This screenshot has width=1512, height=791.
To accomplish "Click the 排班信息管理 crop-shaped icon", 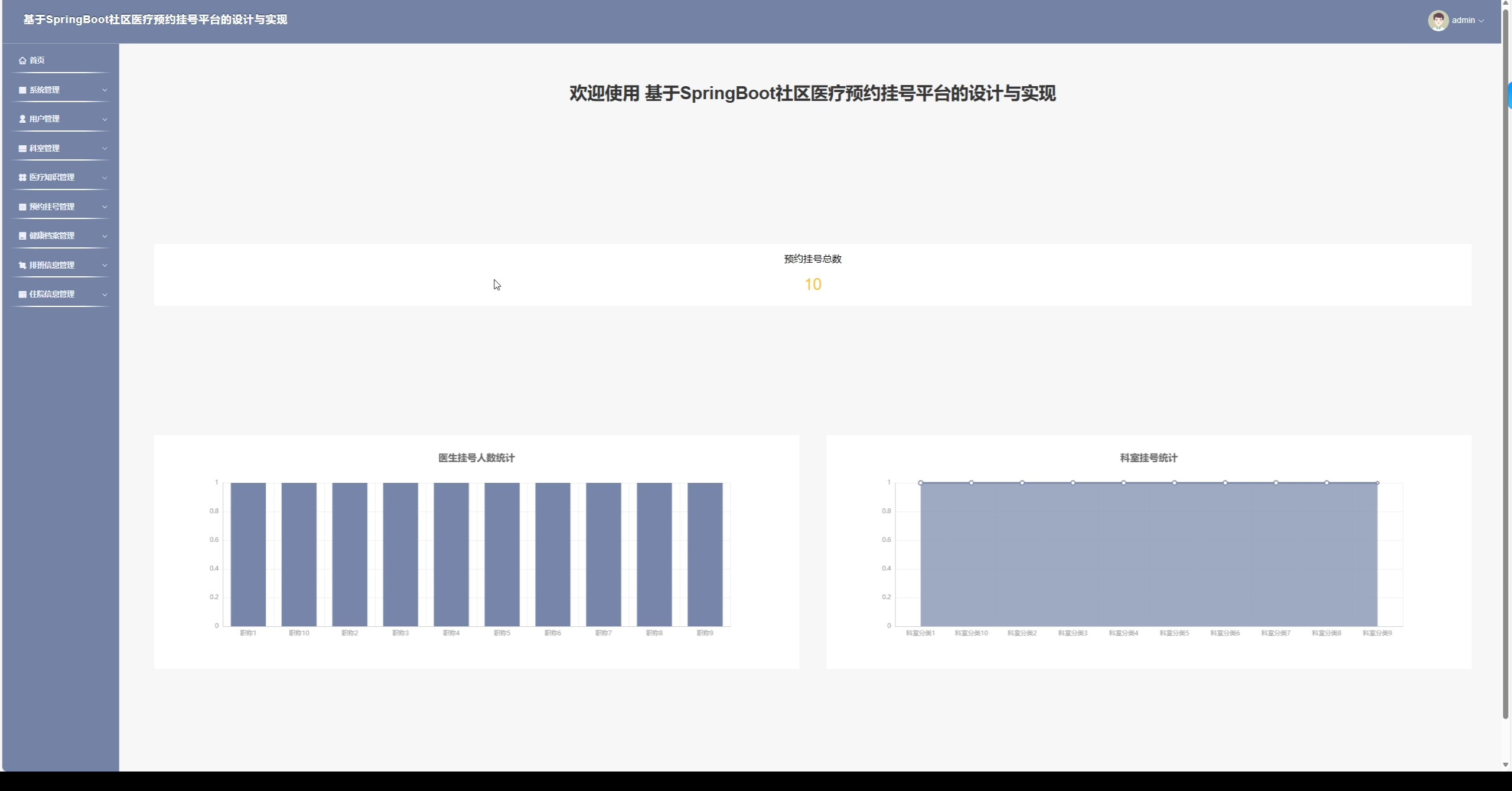I will coord(22,266).
